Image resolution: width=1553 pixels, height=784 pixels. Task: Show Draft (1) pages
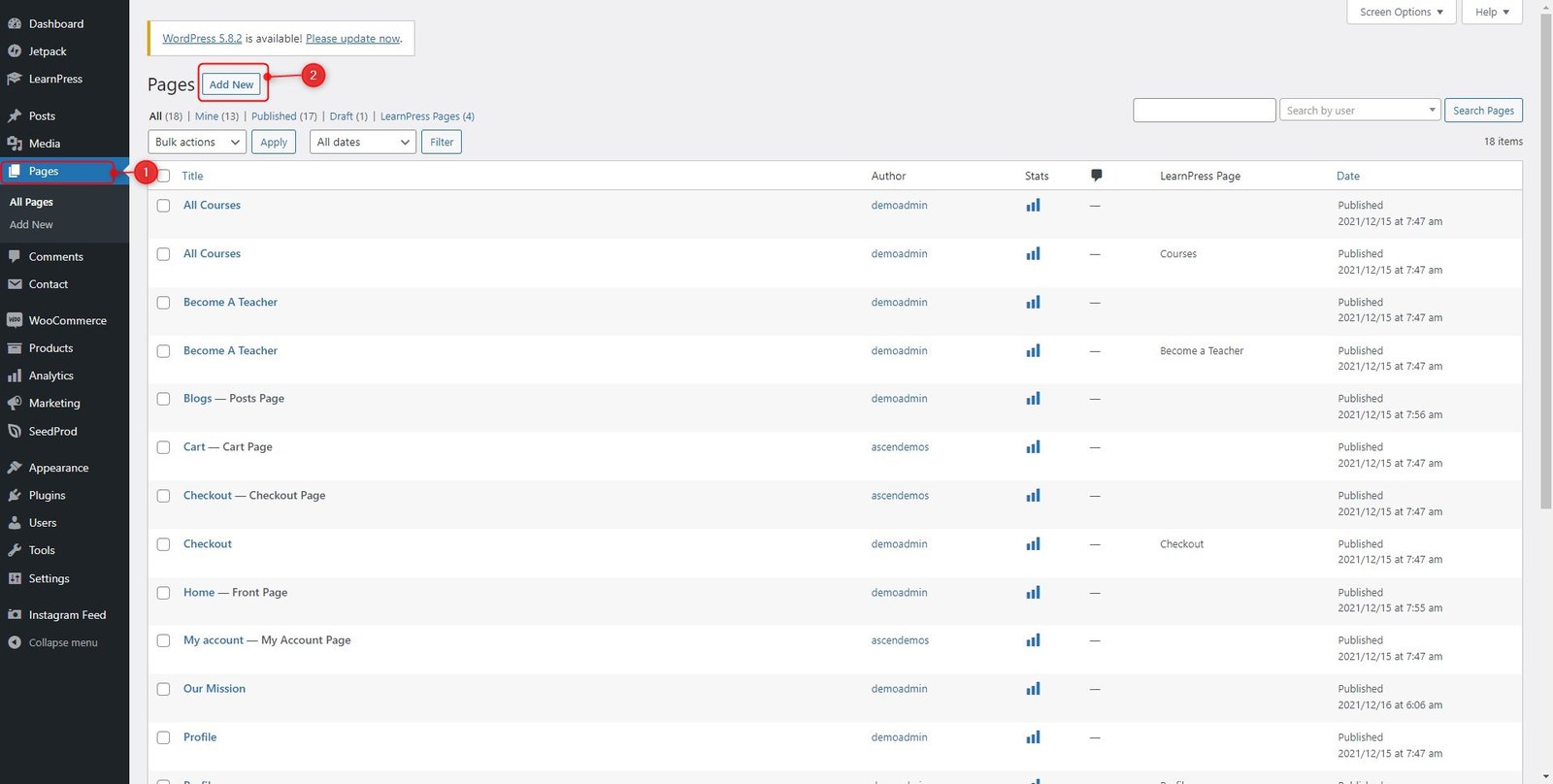coord(348,116)
